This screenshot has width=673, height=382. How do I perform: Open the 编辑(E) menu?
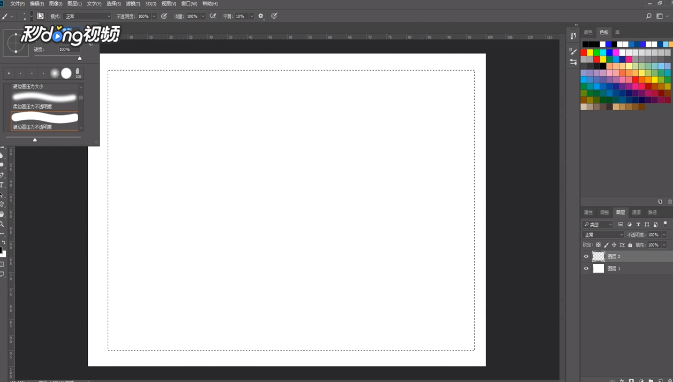(x=36, y=3)
